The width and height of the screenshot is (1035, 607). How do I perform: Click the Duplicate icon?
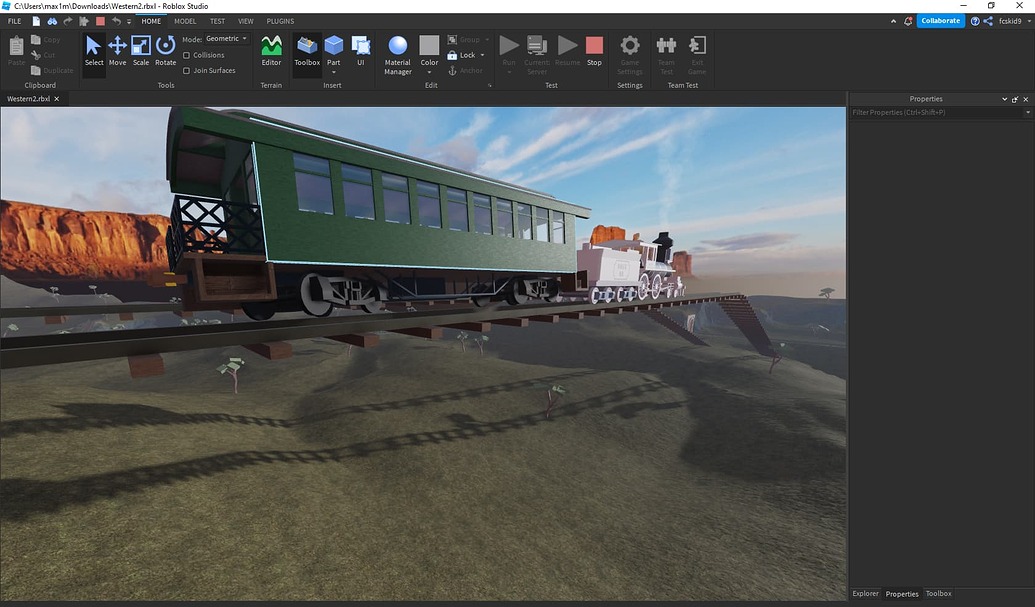(36, 71)
